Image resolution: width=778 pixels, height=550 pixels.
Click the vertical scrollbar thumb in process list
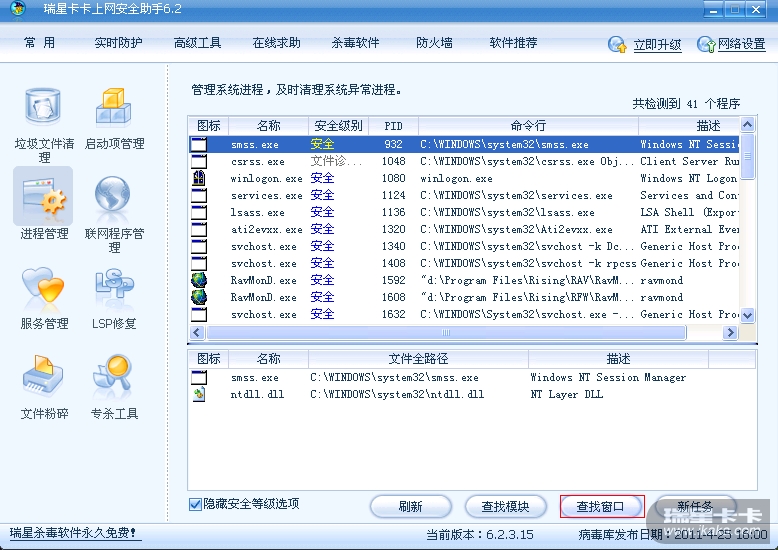point(748,156)
